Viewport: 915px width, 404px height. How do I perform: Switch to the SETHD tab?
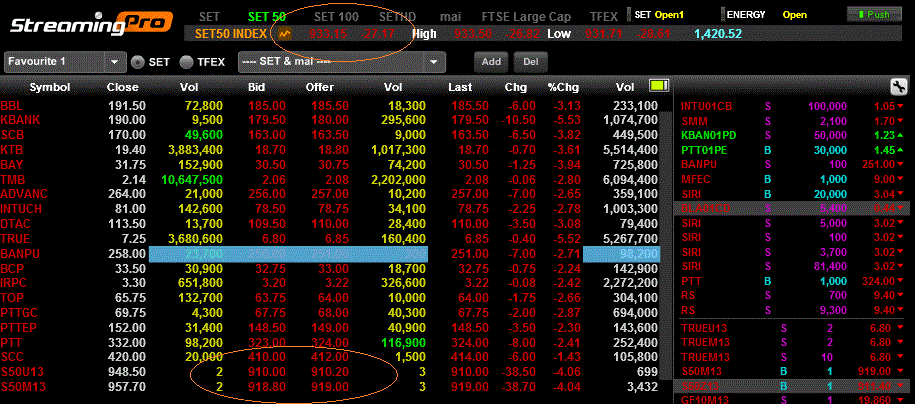click(399, 17)
